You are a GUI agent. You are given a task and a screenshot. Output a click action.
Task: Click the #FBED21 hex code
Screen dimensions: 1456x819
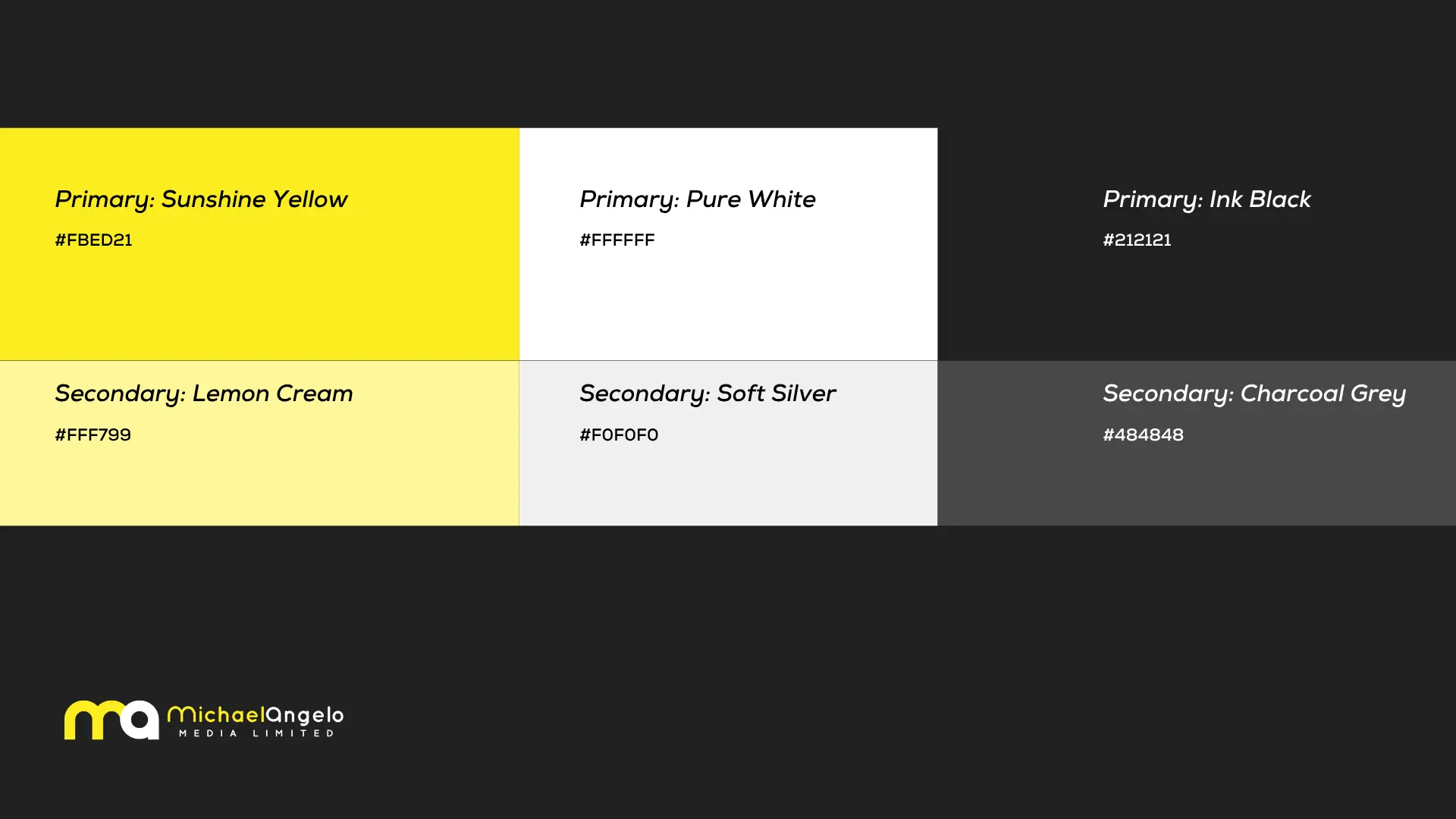[93, 240]
